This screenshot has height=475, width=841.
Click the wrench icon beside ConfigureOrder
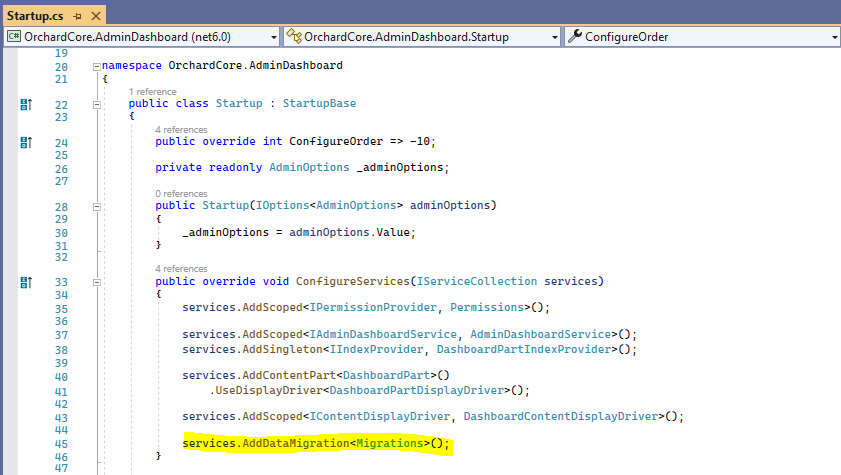point(575,36)
